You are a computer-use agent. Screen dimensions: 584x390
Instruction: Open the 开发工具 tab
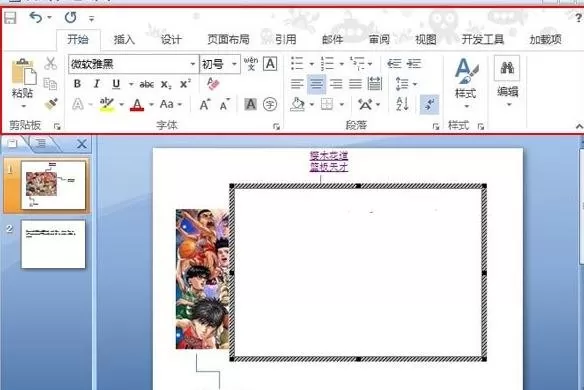(483, 39)
